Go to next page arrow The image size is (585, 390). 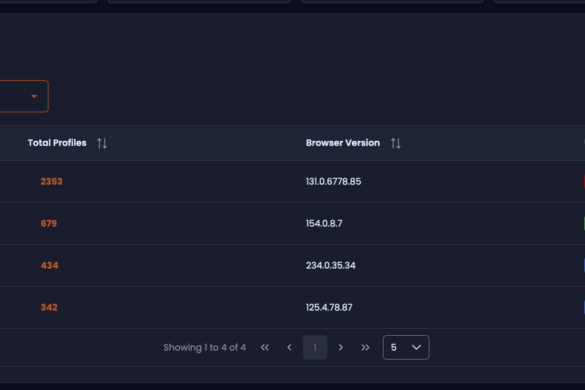(340, 347)
